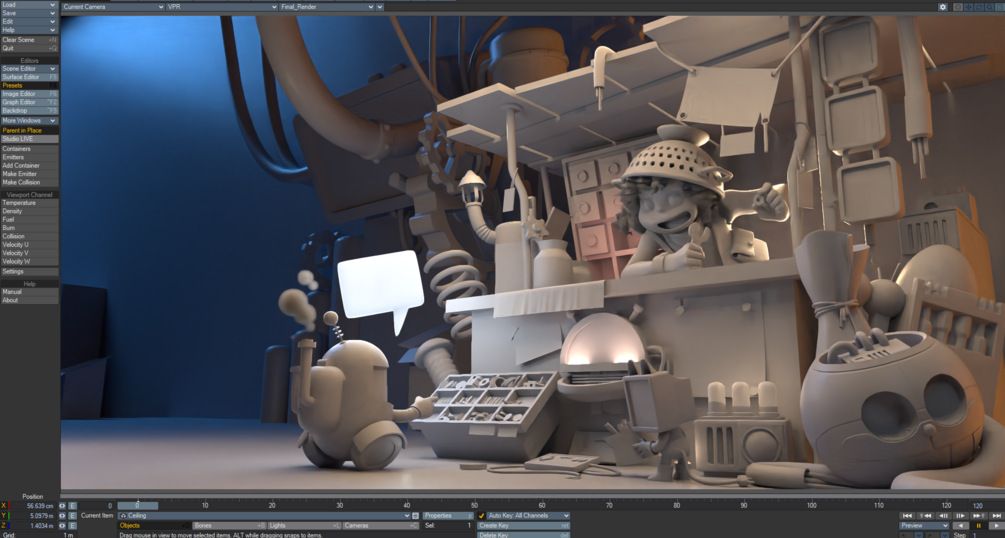Screen dimensions: 1005x538
Task: Click the Make Emitter button
Action: click(x=29, y=174)
